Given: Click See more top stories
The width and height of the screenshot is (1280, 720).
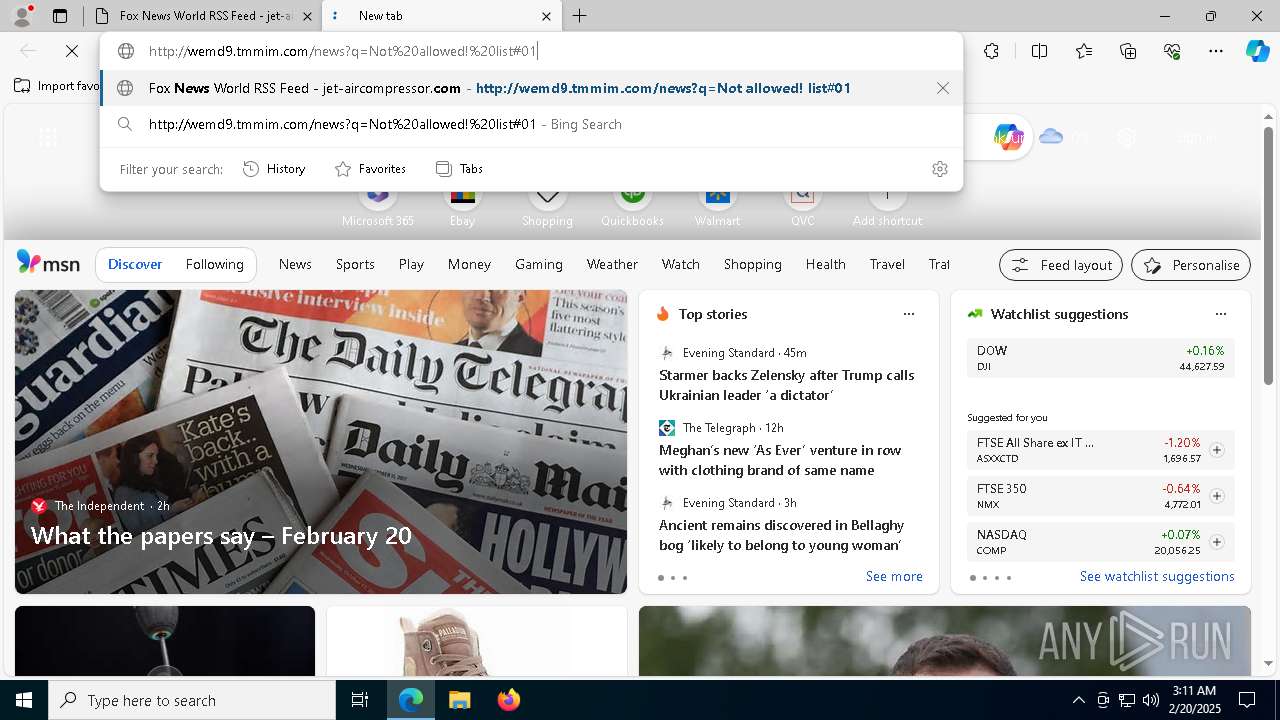Looking at the screenshot, I should pyautogui.click(x=894, y=576).
